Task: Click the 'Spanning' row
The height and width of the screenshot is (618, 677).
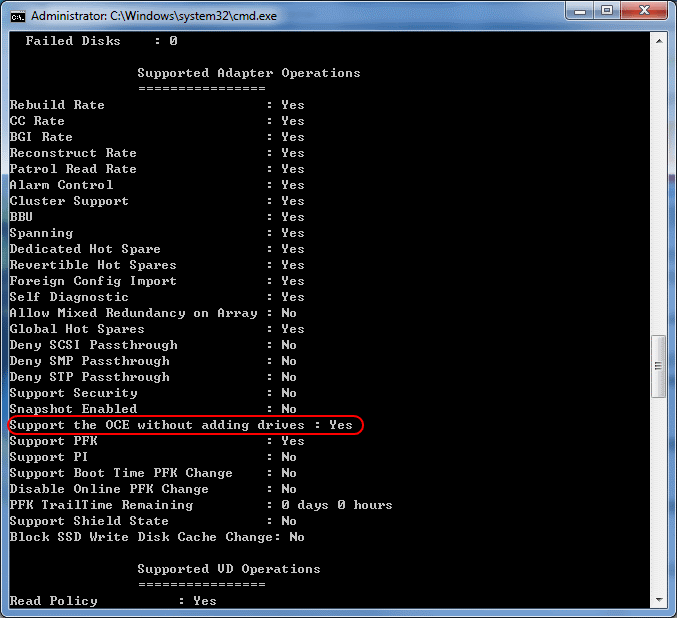Action: (x=157, y=233)
